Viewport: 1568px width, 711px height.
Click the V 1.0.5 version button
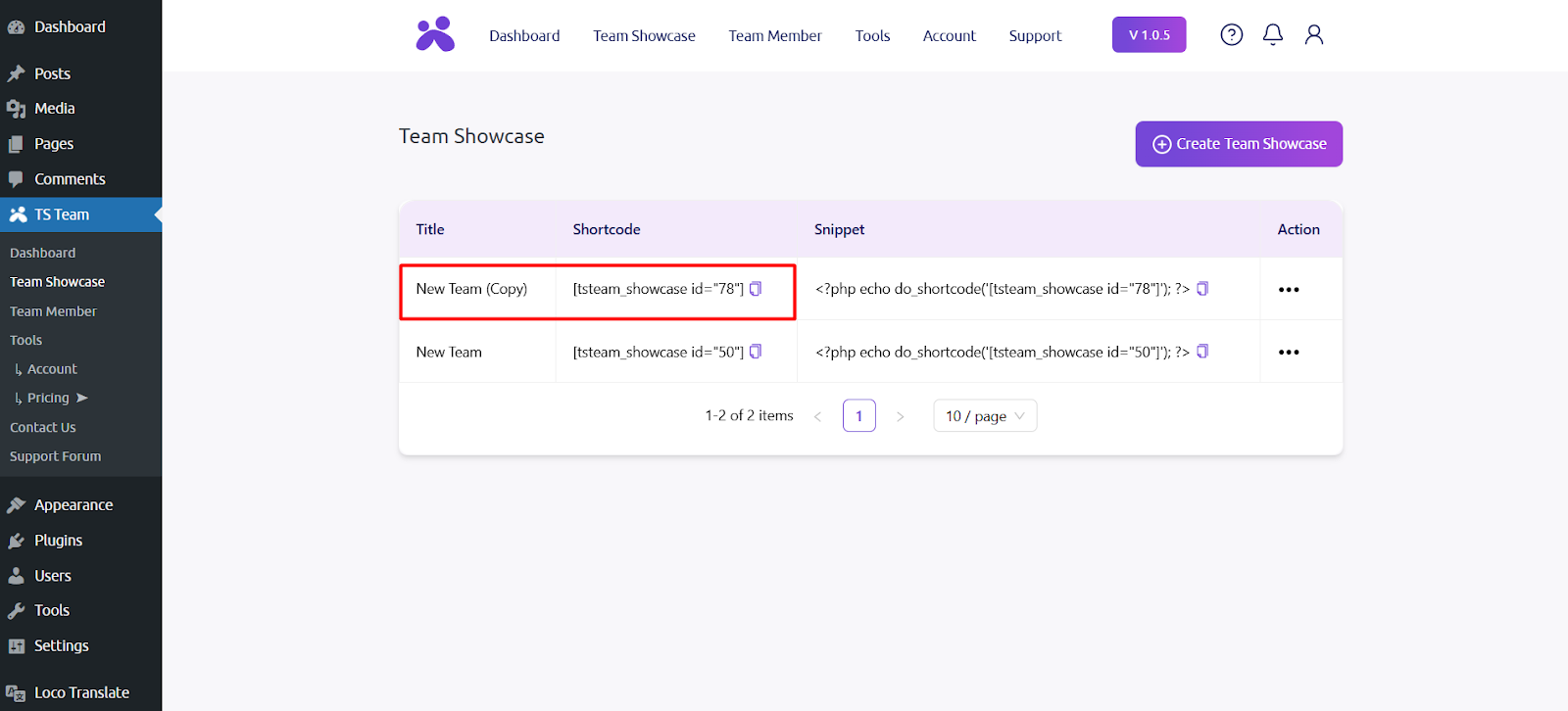[x=1149, y=35]
